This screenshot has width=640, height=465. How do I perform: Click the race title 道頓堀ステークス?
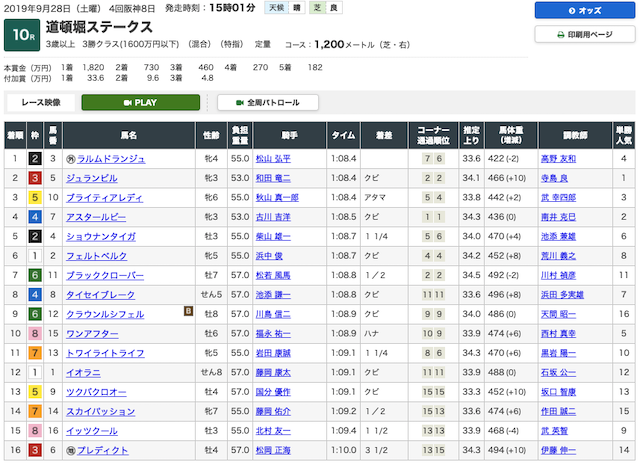pos(99,27)
